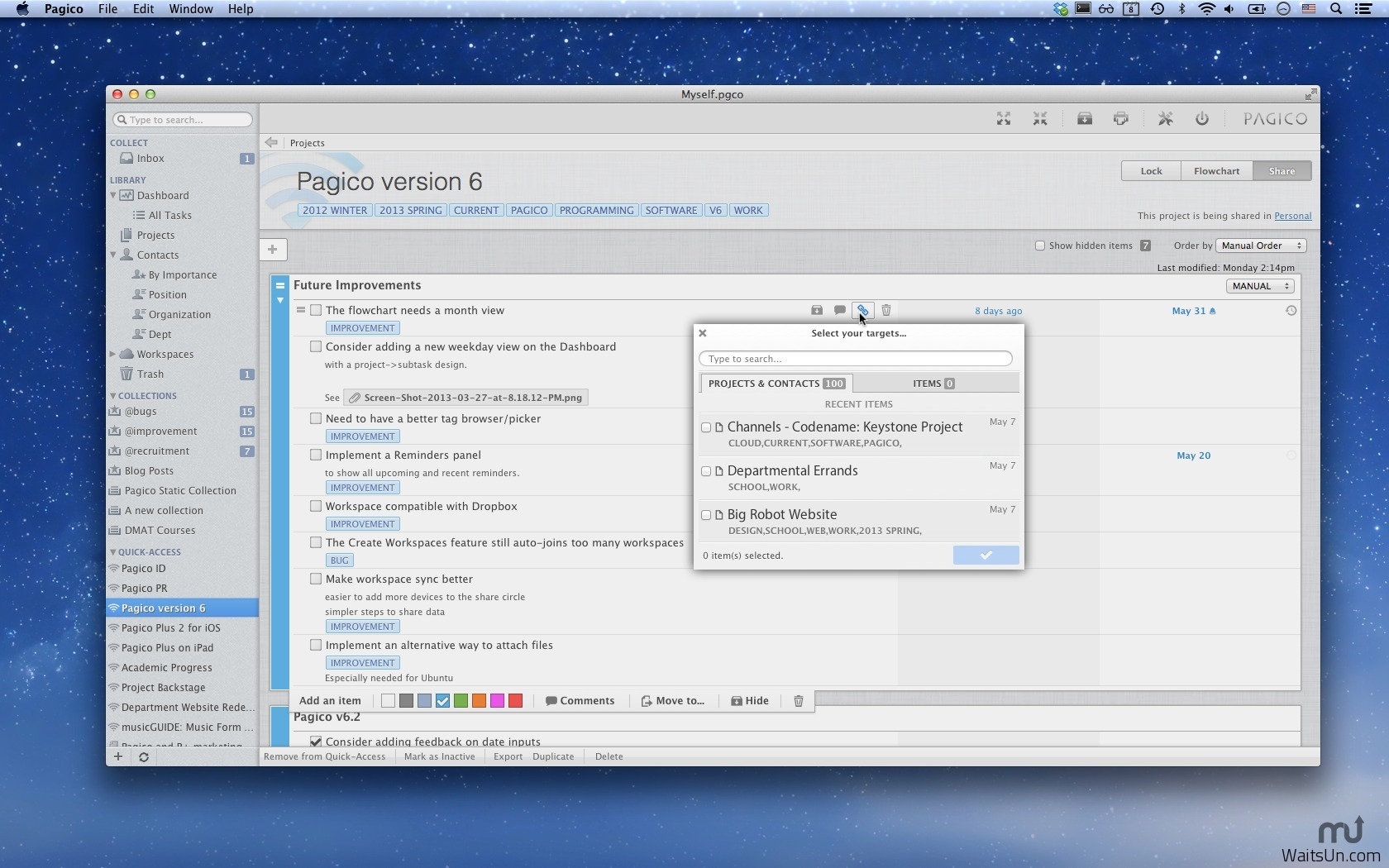
Task: Open the preferences tools icon
Action: (x=1165, y=119)
